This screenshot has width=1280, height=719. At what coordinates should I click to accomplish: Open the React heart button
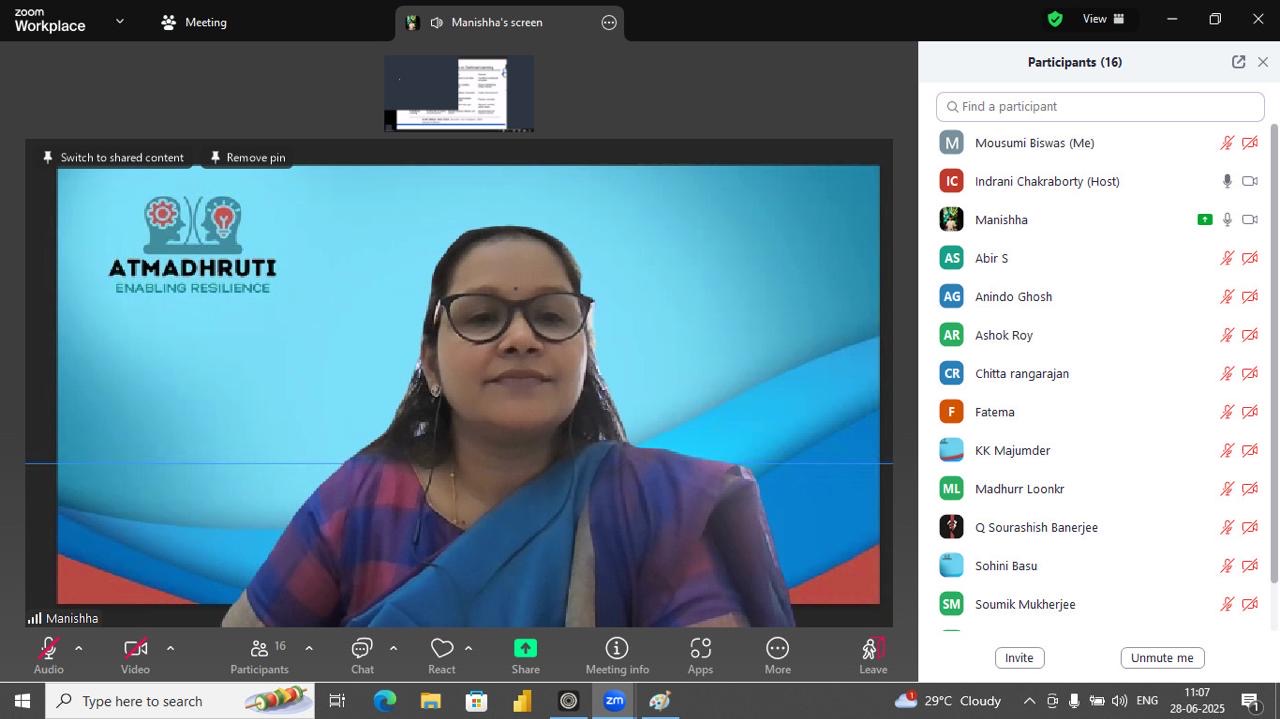tap(442, 655)
